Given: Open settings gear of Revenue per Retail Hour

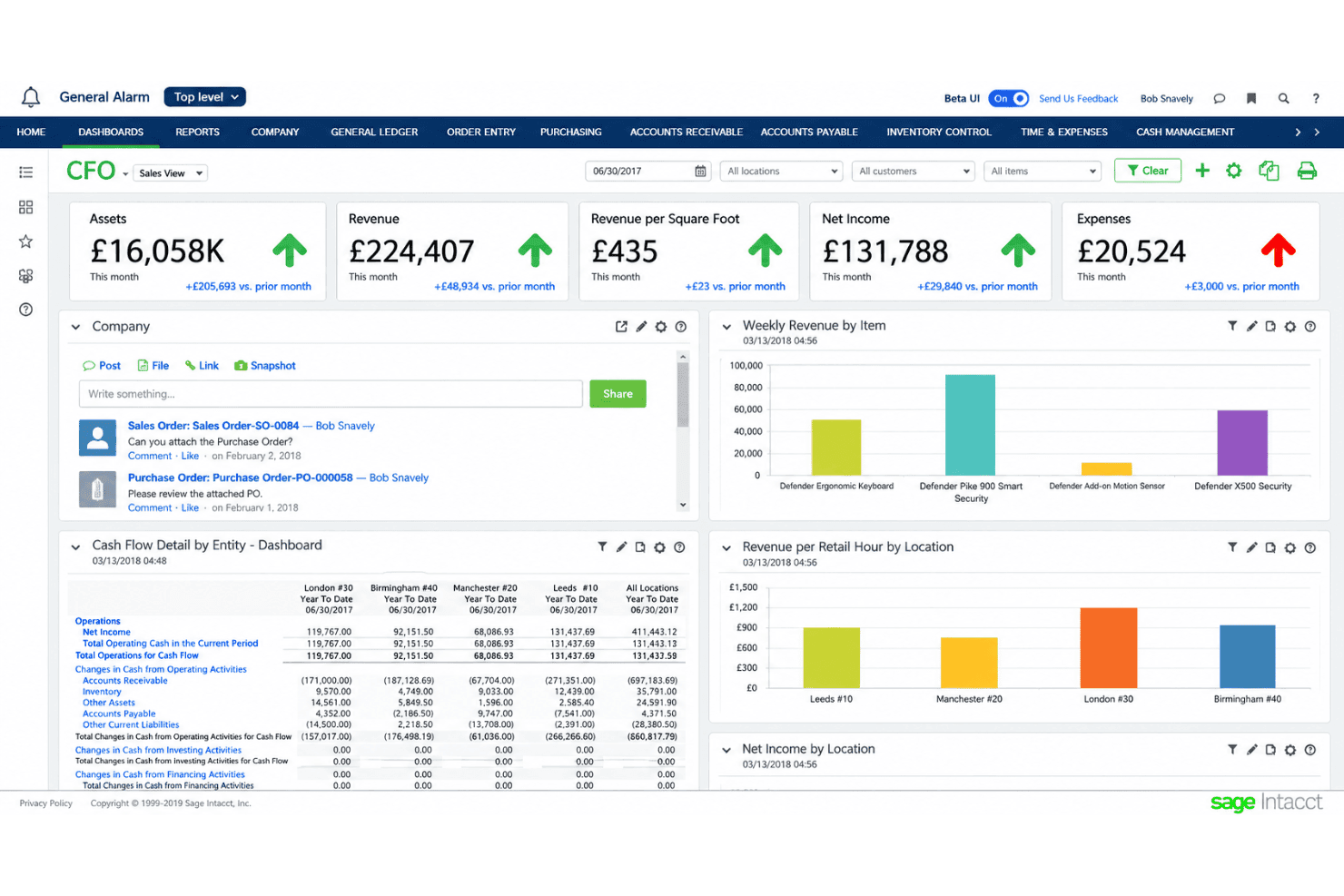Looking at the screenshot, I should (1290, 547).
